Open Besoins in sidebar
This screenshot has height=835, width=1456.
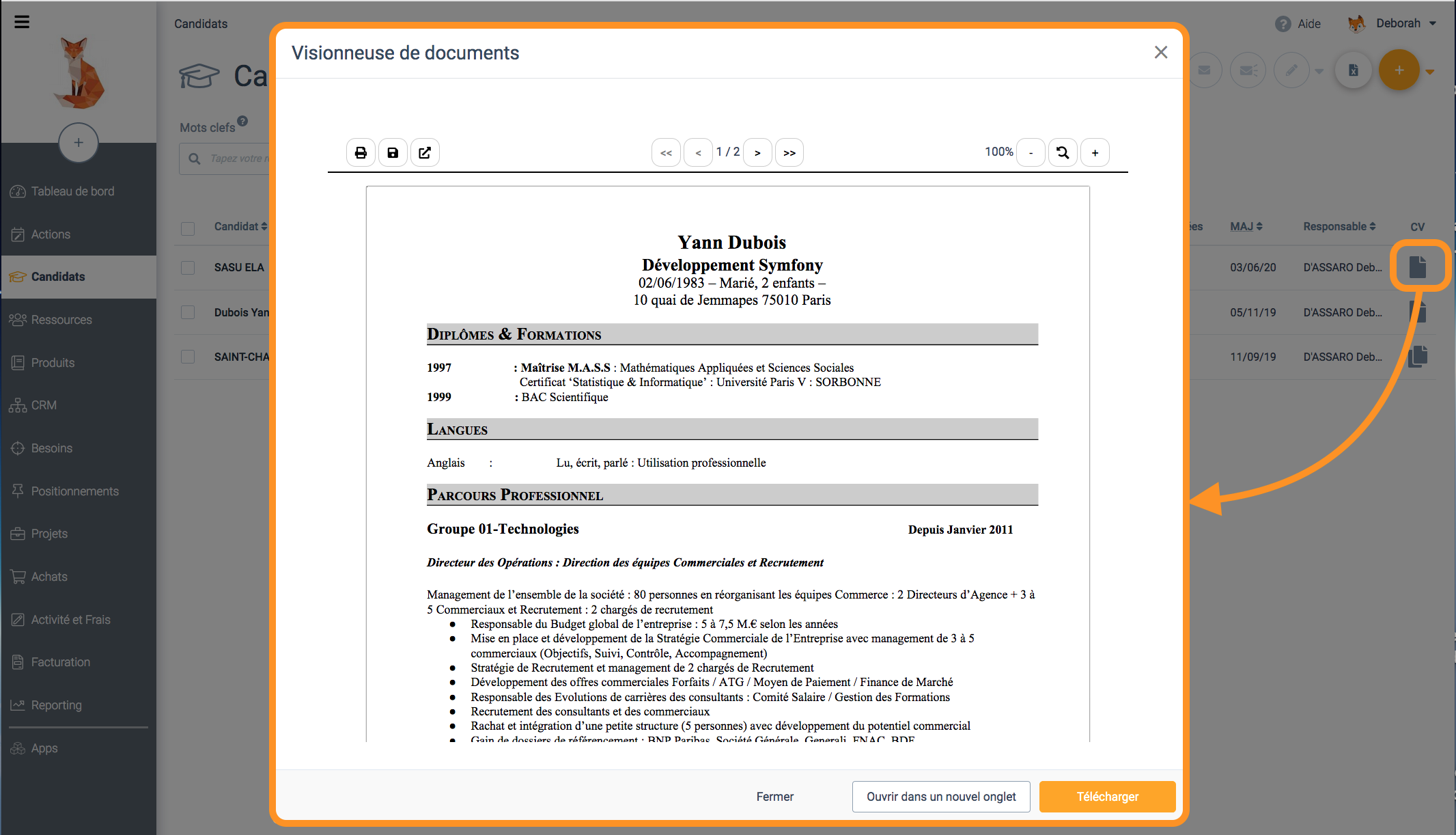79,448
